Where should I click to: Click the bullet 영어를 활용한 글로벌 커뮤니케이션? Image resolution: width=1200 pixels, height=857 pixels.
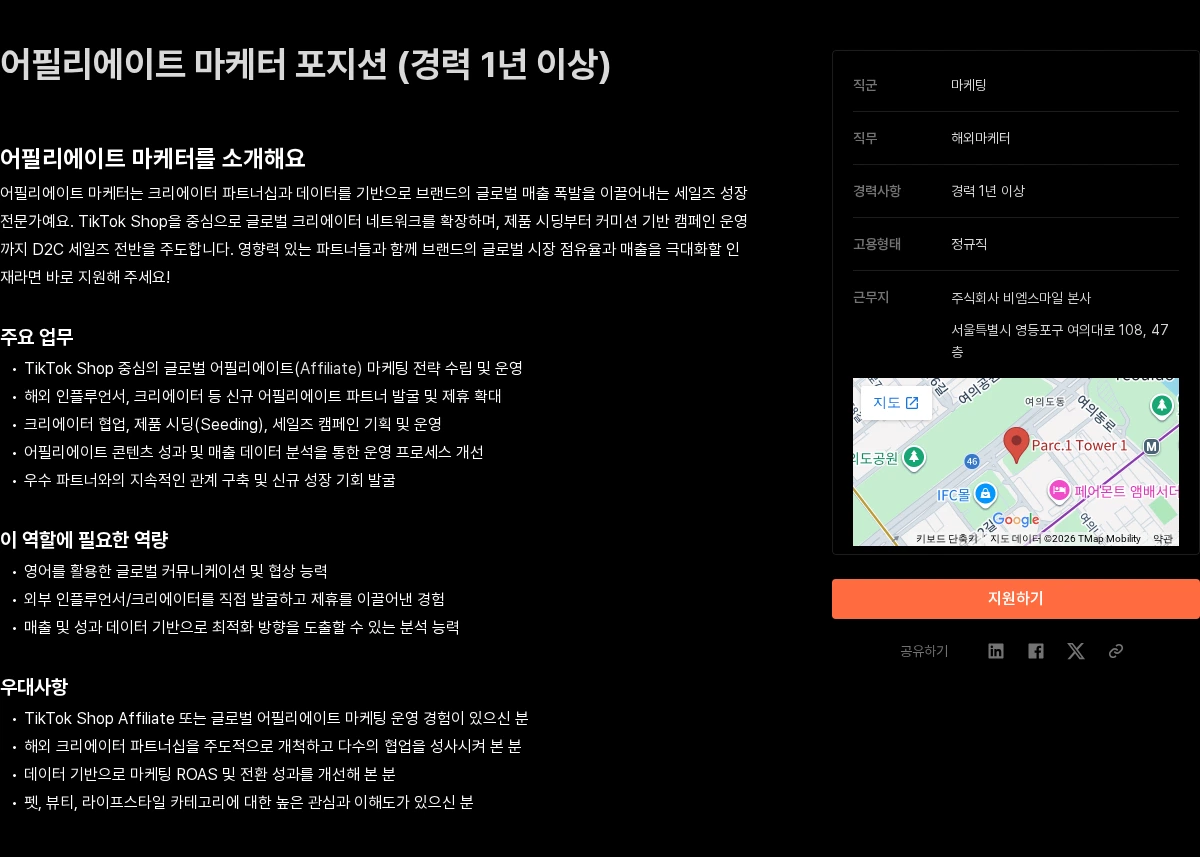coord(176,571)
